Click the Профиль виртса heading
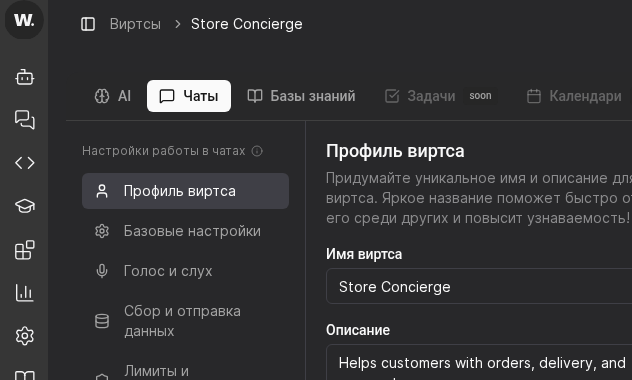 tap(395, 152)
